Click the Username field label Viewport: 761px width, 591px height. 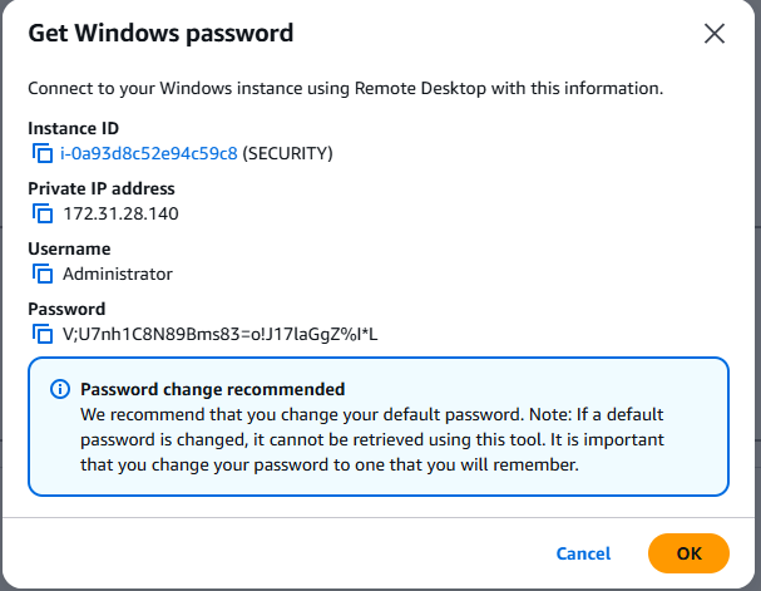(x=69, y=249)
